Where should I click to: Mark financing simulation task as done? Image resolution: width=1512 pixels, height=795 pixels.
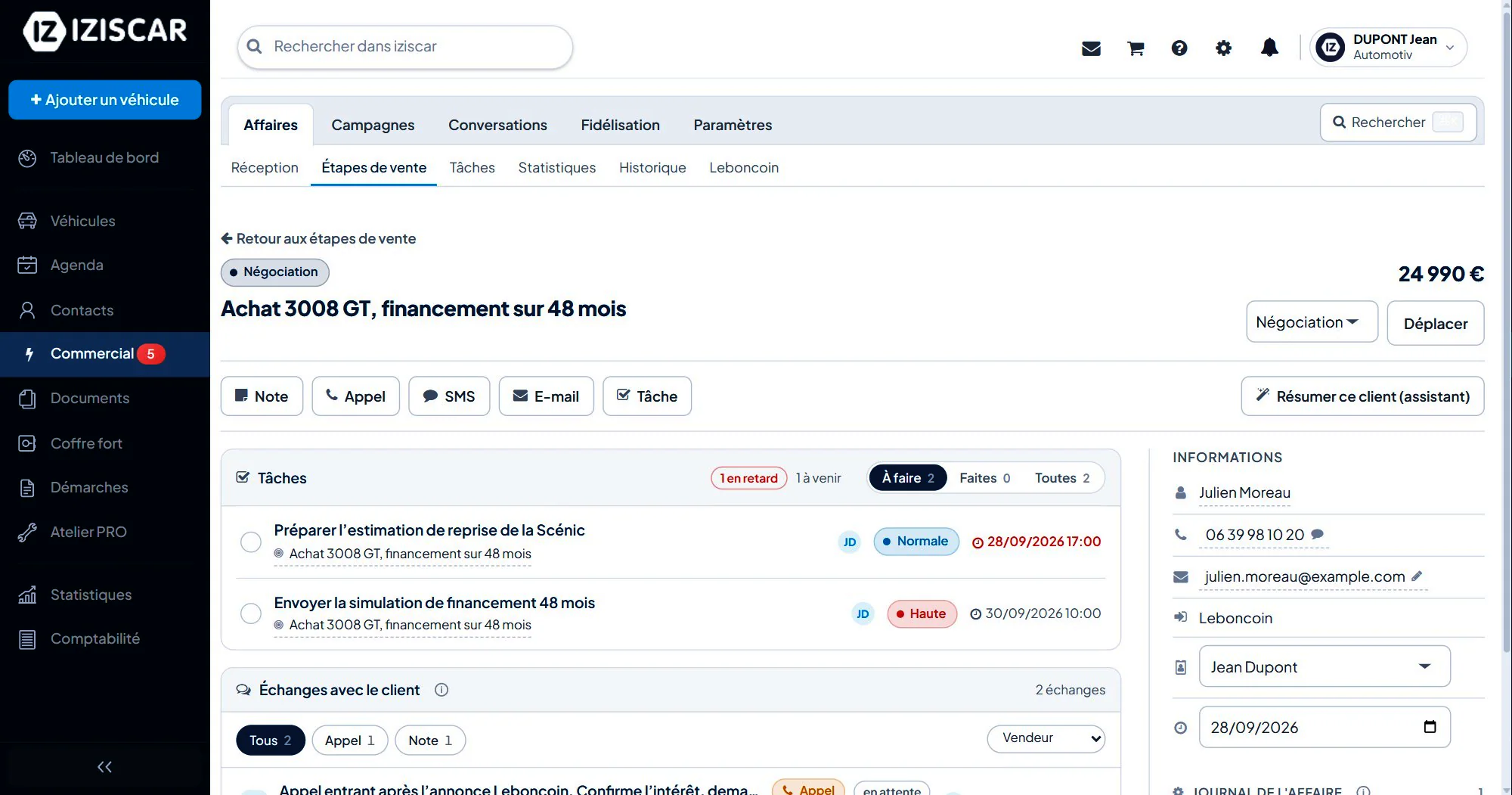point(251,613)
